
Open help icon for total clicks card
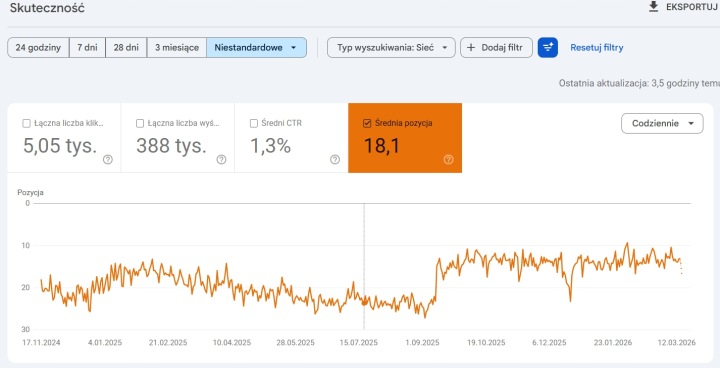click(108, 159)
